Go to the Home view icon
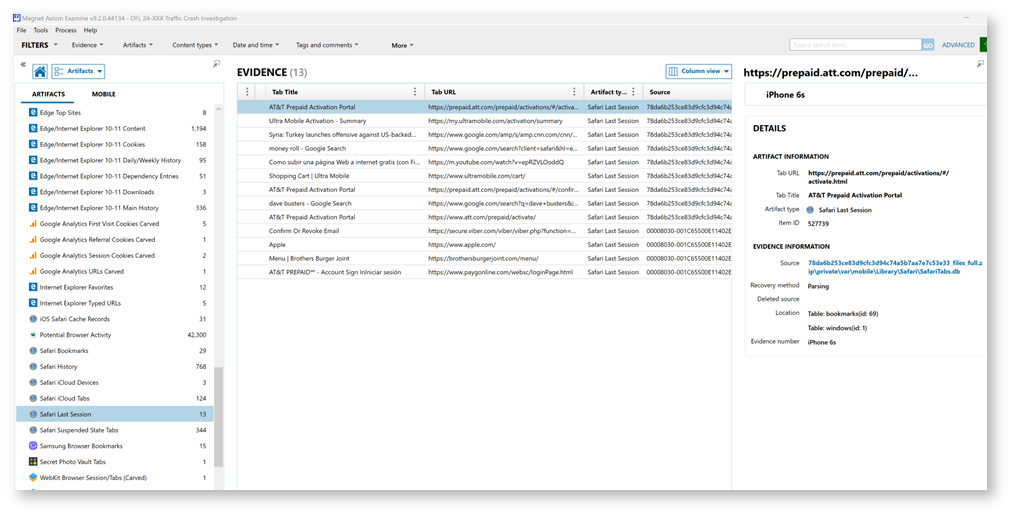 pos(40,71)
